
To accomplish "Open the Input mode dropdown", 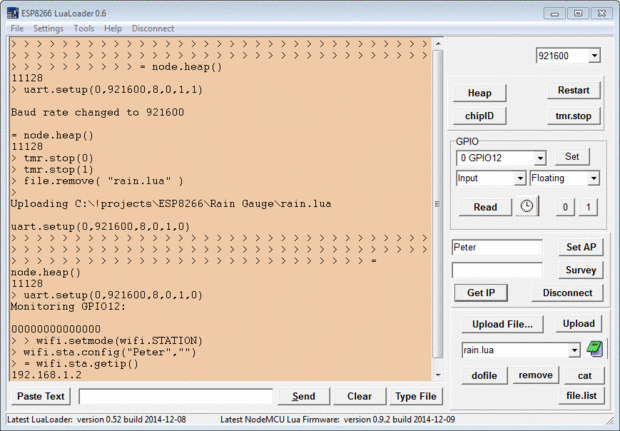I will (520, 178).
